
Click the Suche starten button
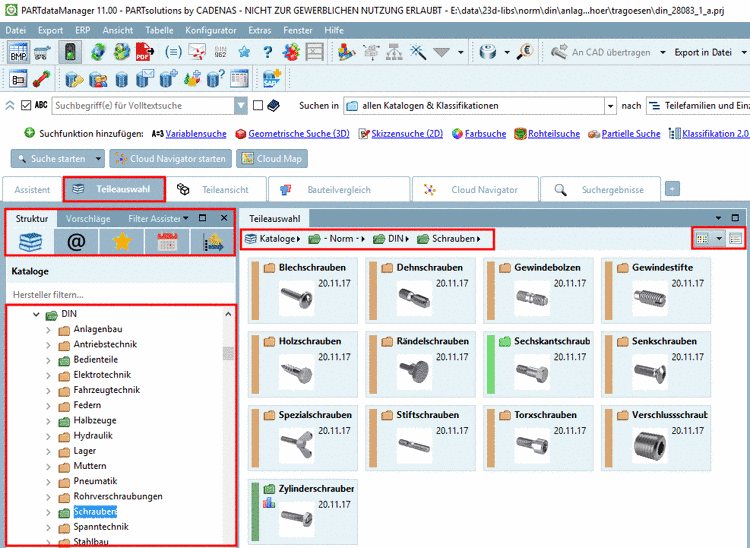[52, 158]
